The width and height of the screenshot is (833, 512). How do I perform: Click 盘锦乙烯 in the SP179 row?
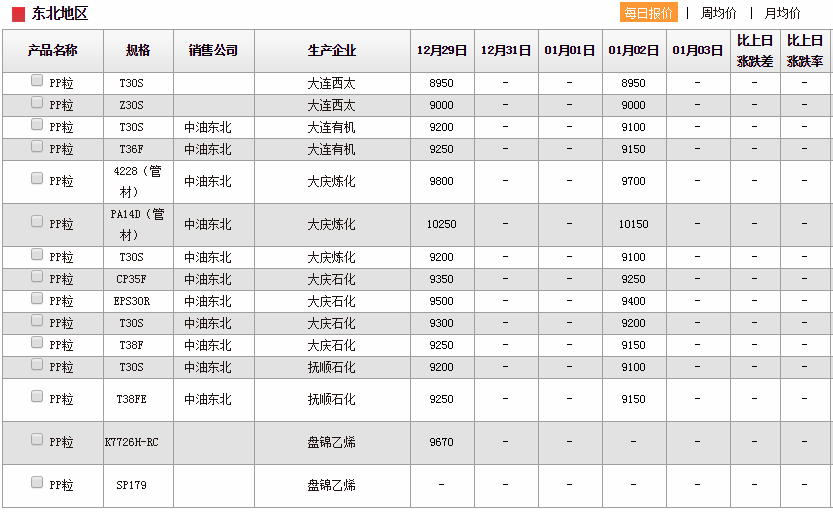click(332, 485)
